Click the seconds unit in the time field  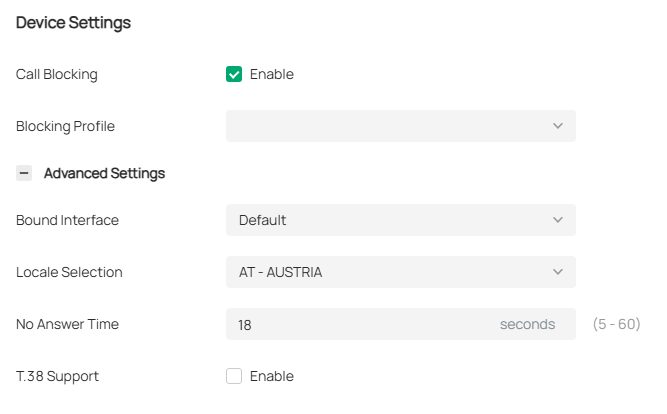tap(527, 324)
